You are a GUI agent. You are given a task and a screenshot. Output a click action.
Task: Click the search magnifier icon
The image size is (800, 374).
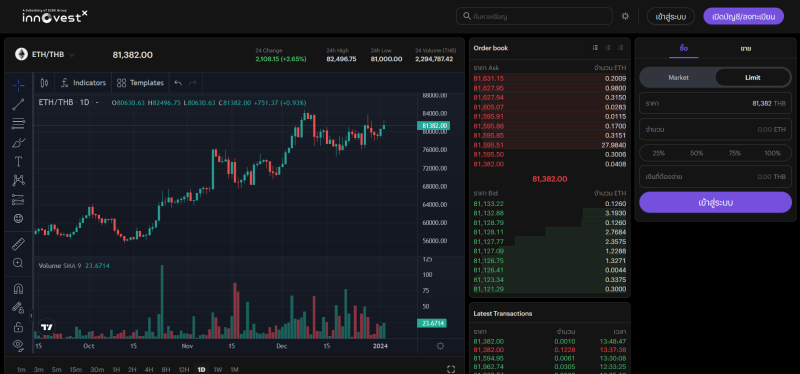466,16
